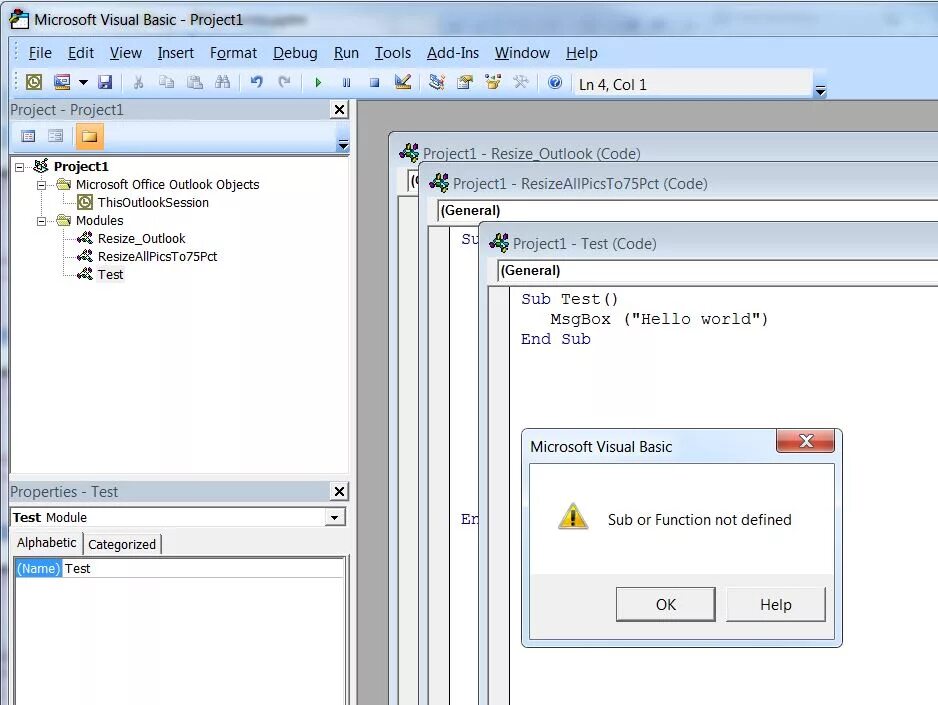Screen dimensions: 938x705
Task: Click the Copy toolbar icon
Action: point(166,82)
